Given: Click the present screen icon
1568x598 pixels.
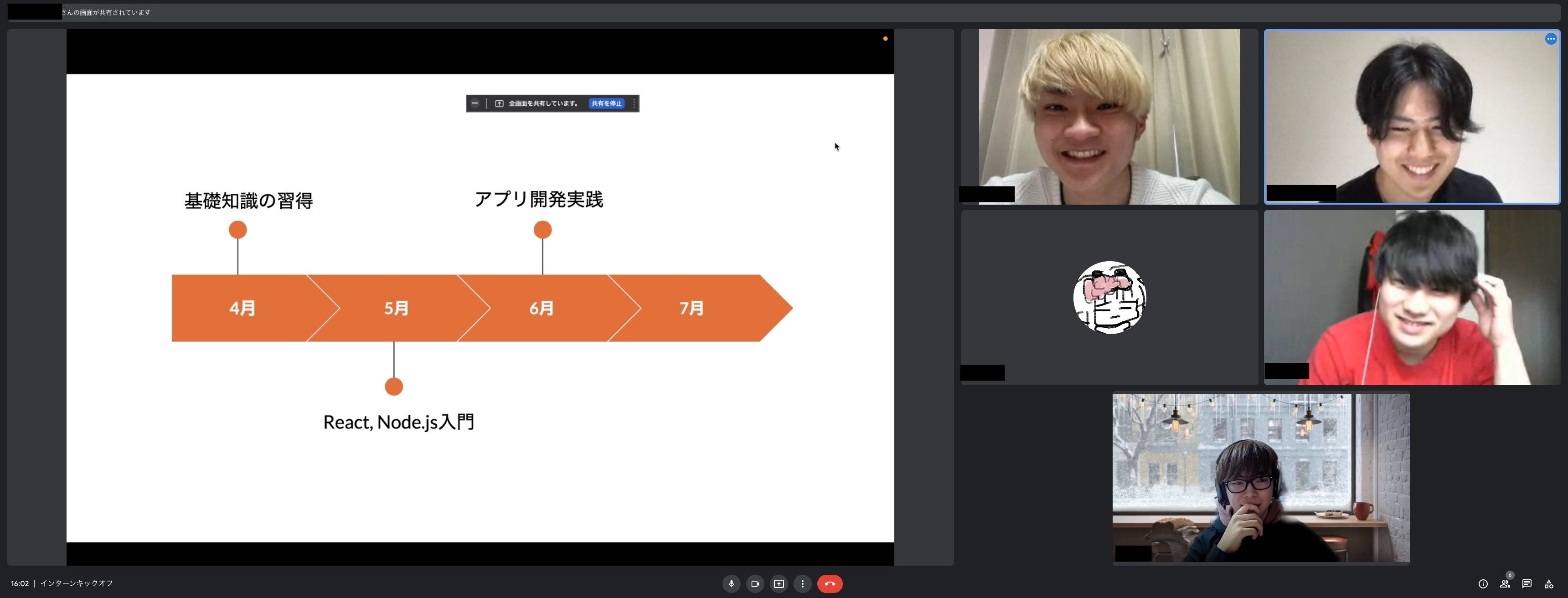Looking at the screenshot, I should coord(779,583).
